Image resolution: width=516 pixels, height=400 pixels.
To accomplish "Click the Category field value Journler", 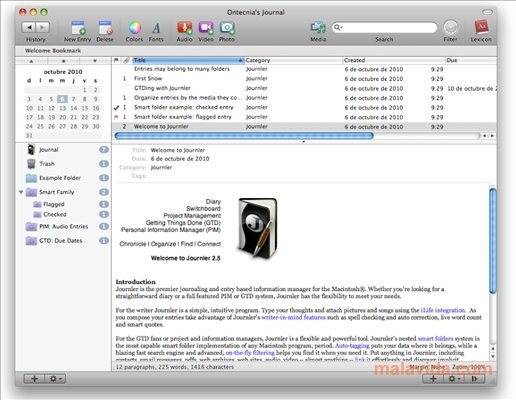I will [161, 167].
